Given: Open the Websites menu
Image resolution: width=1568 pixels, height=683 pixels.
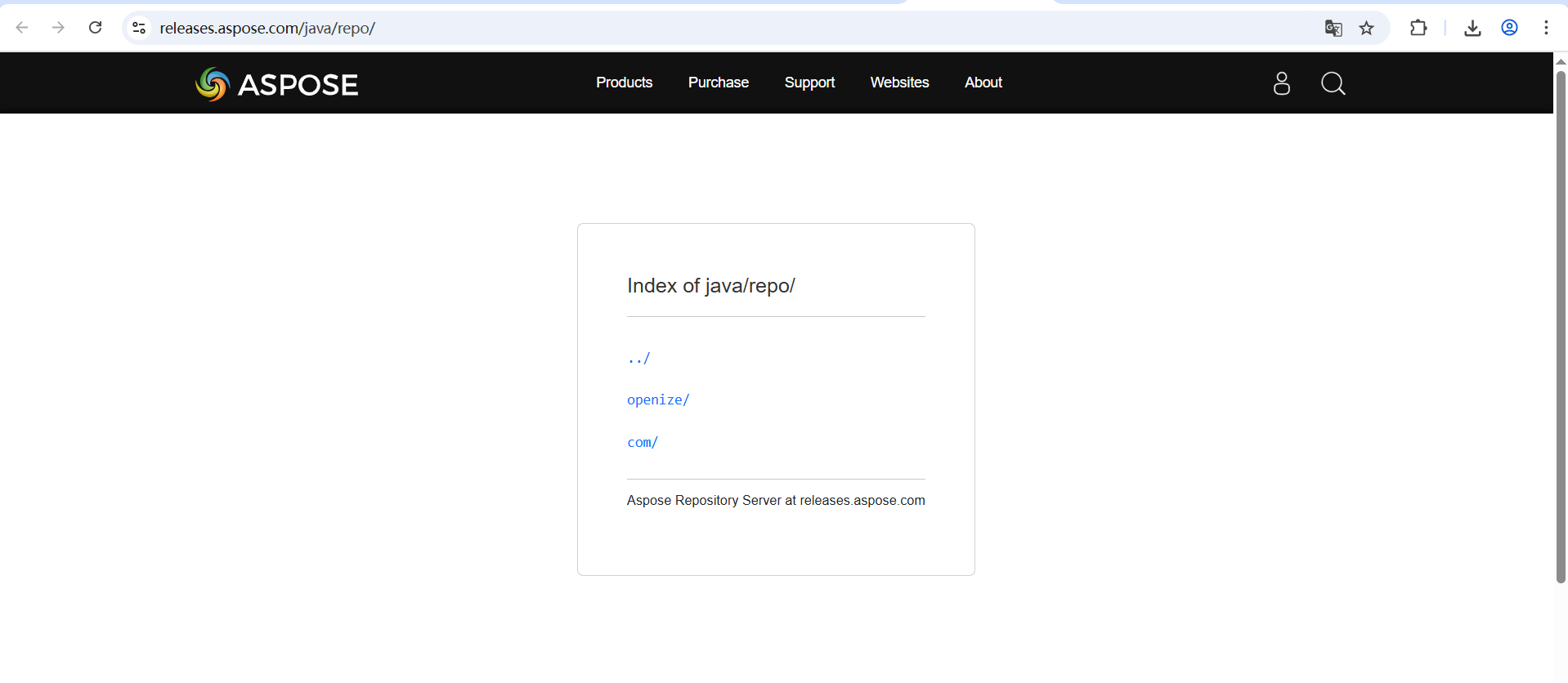Looking at the screenshot, I should click(x=899, y=83).
